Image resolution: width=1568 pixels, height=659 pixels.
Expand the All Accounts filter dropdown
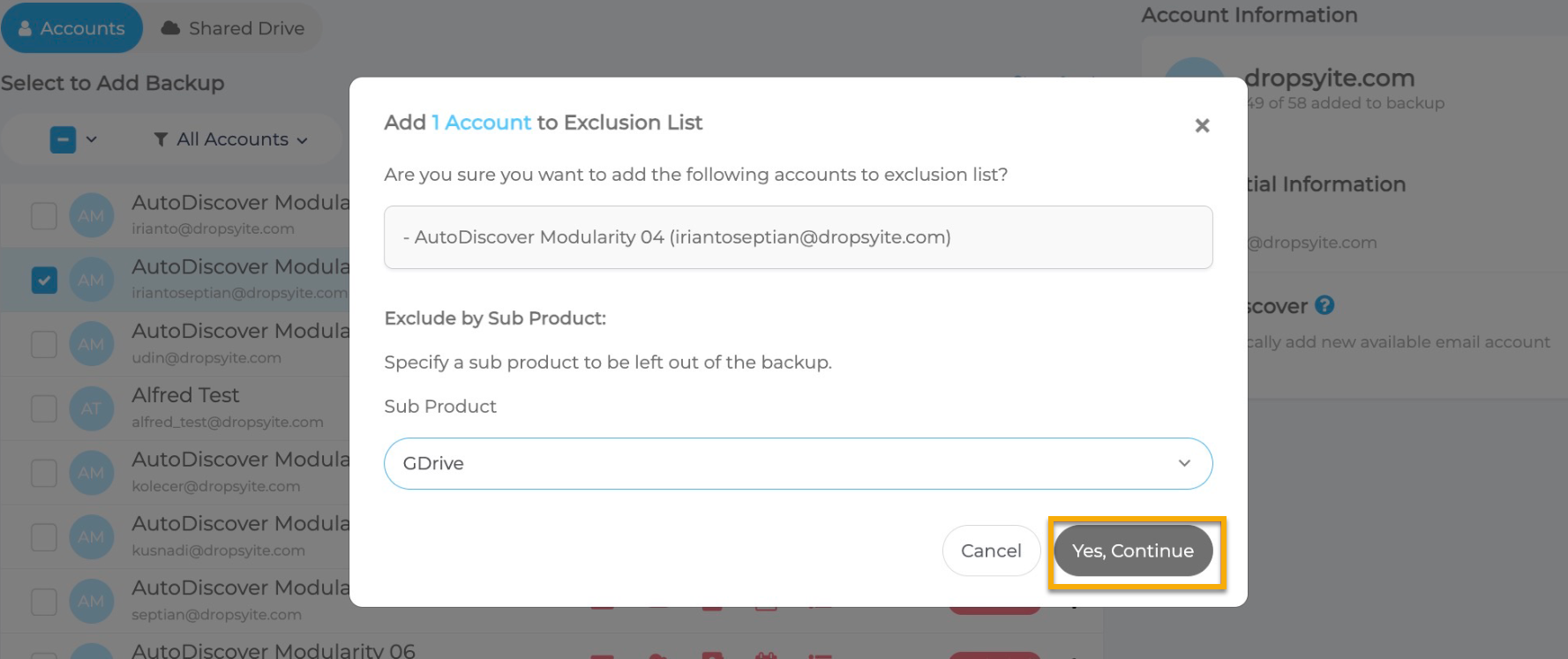(x=232, y=139)
